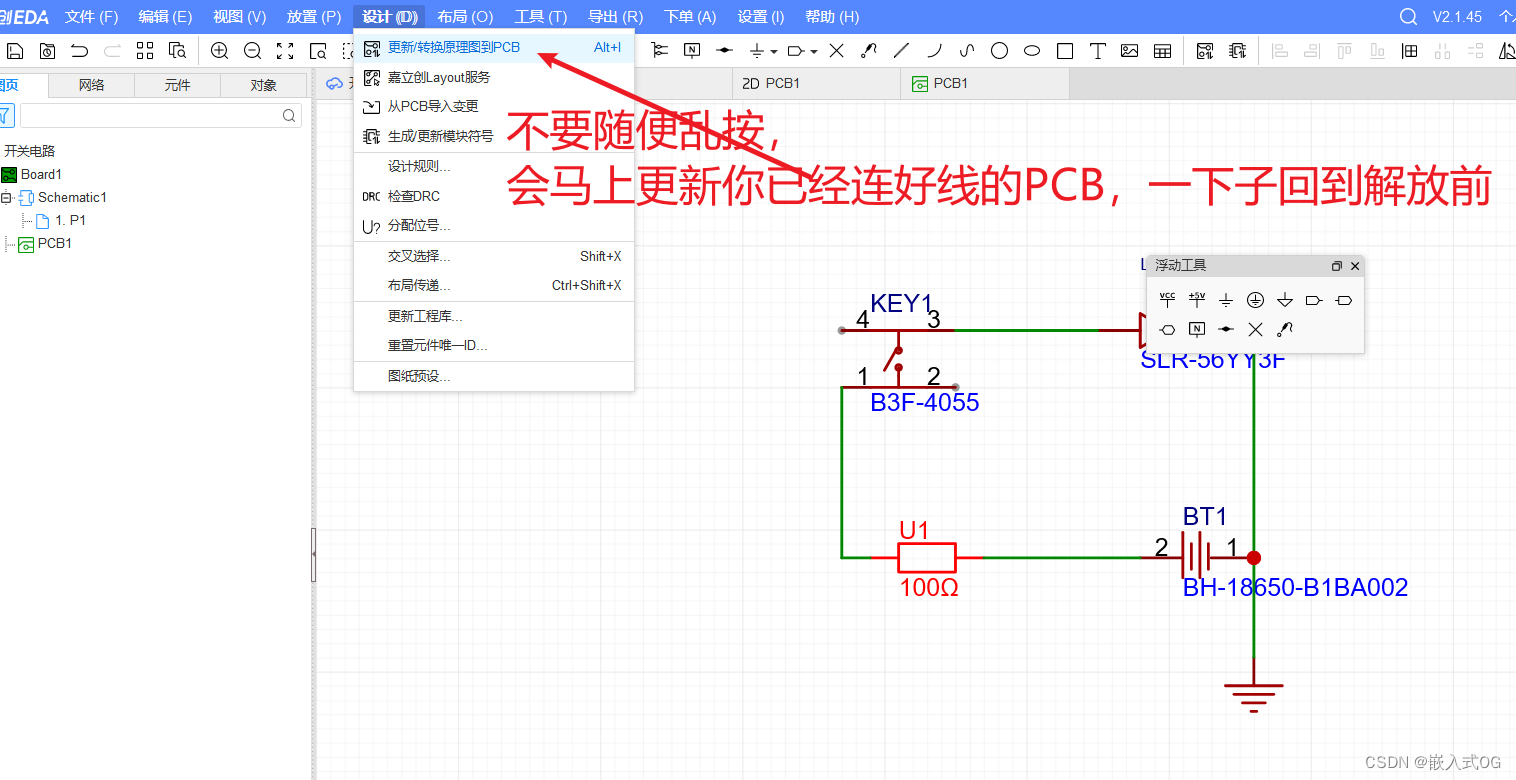Click the save-history clock icon in toolbar

point(47,51)
